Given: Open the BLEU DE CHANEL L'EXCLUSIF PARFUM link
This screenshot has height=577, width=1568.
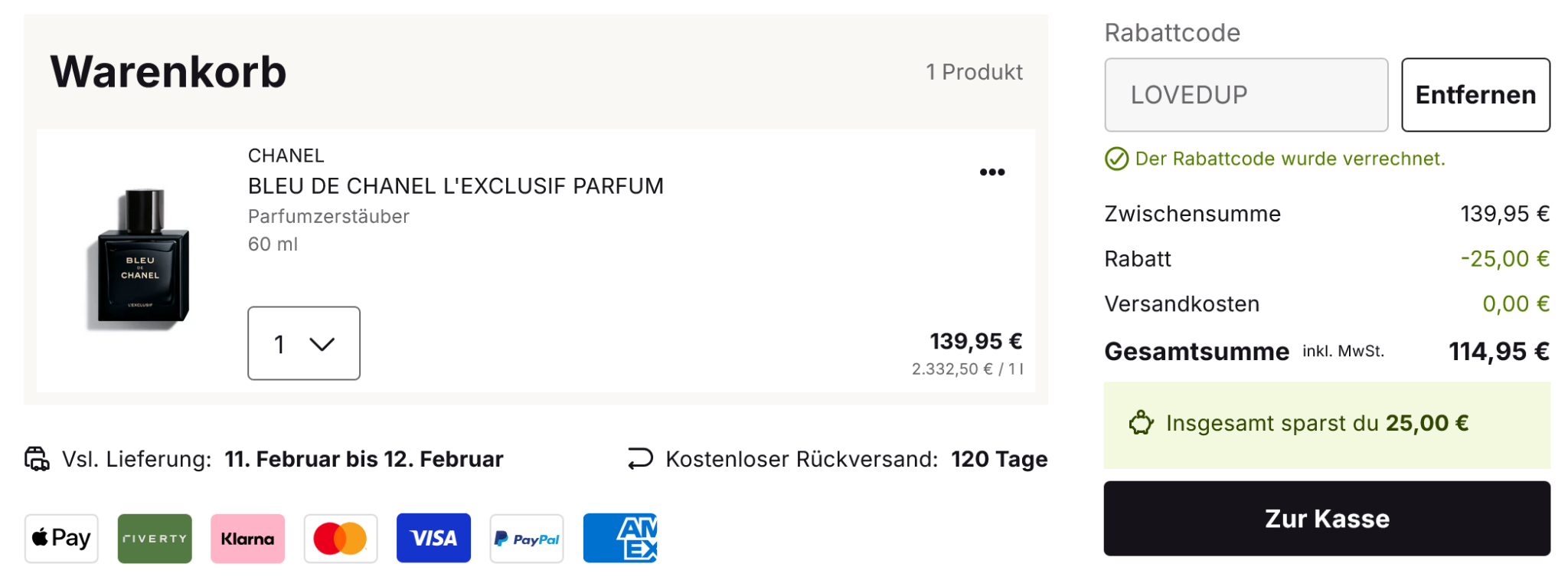Looking at the screenshot, I should coord(456,186).
